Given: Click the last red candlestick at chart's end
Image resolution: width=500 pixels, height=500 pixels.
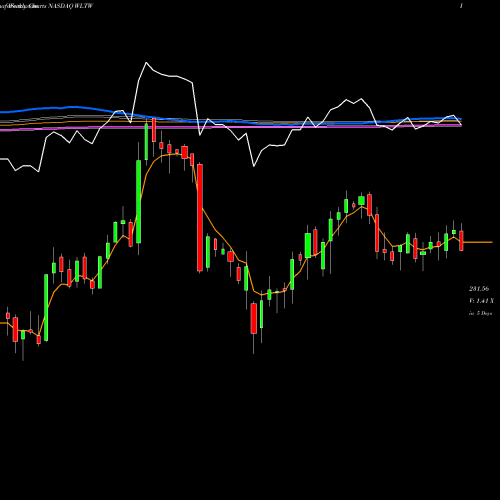Looking at the screenshot, I should click(461, 241).
